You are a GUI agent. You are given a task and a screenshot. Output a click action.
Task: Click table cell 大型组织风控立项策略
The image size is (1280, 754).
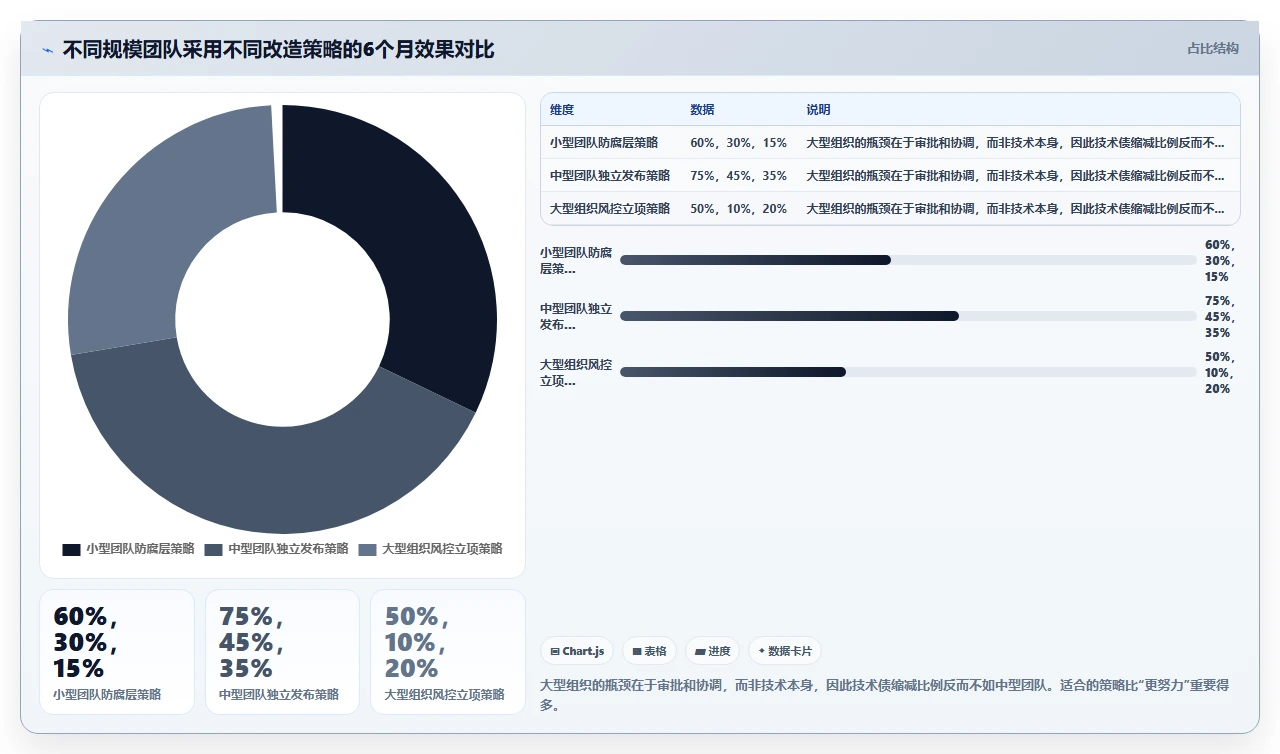pyautogui.click(x=610, y=209)
